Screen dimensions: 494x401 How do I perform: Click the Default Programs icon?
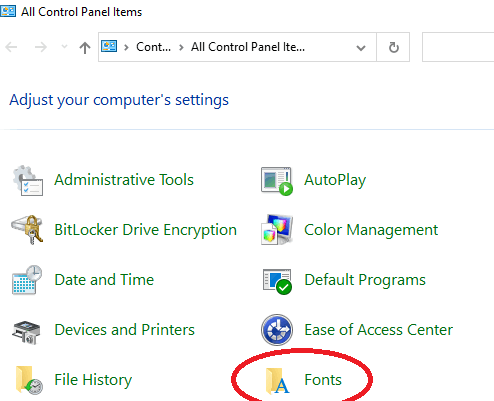[x=277, y=281]
